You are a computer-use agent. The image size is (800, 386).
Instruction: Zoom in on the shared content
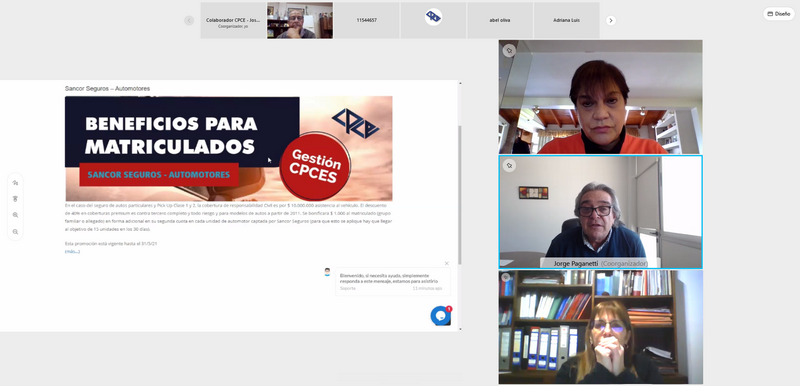click(15, 215)
